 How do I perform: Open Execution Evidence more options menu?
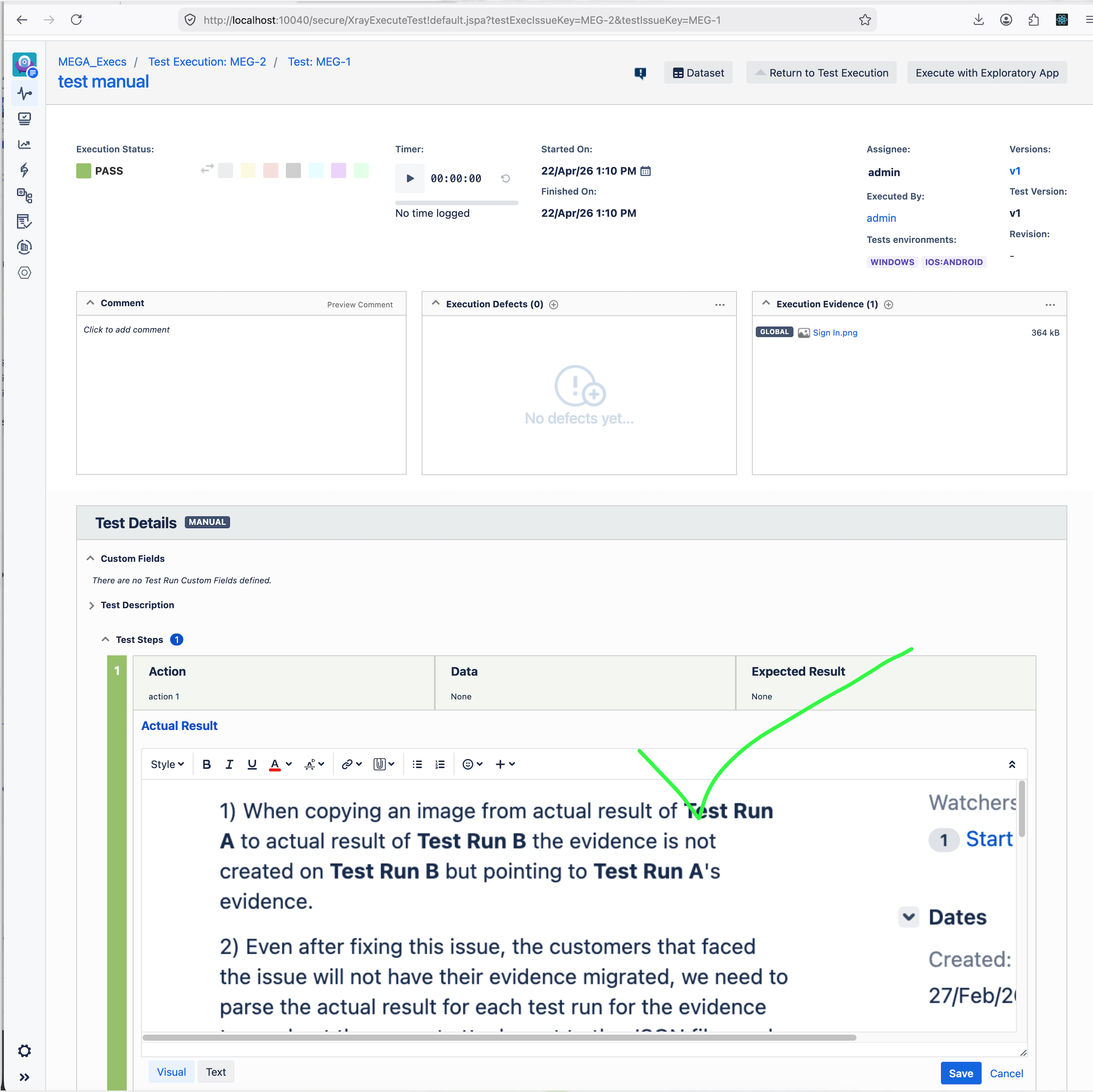coord(1050,305)
